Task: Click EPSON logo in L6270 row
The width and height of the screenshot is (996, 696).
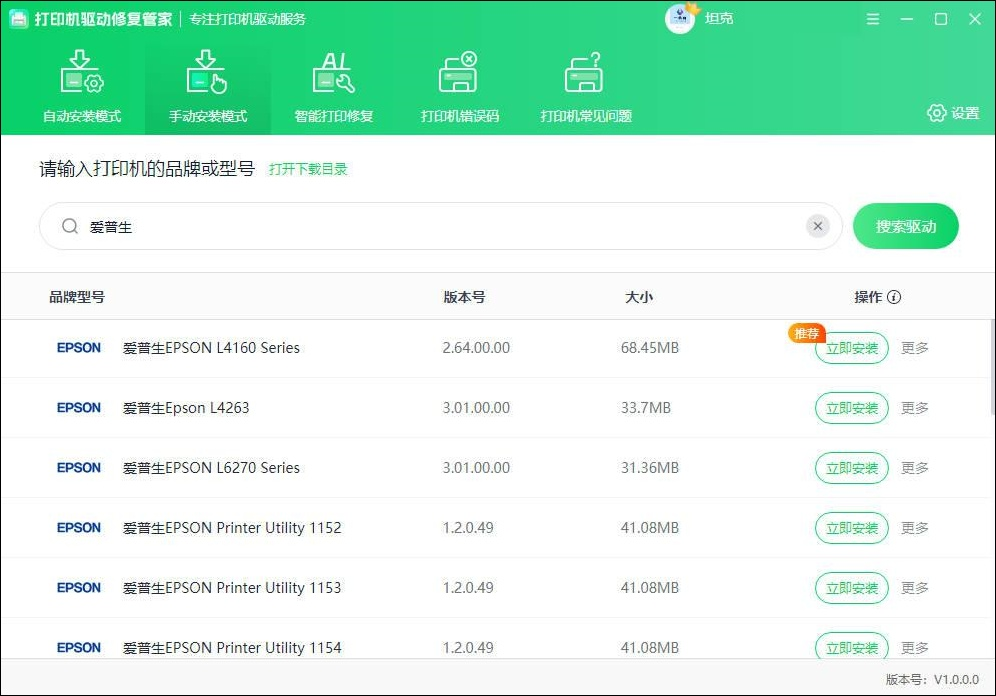Action: click(79, 467)
